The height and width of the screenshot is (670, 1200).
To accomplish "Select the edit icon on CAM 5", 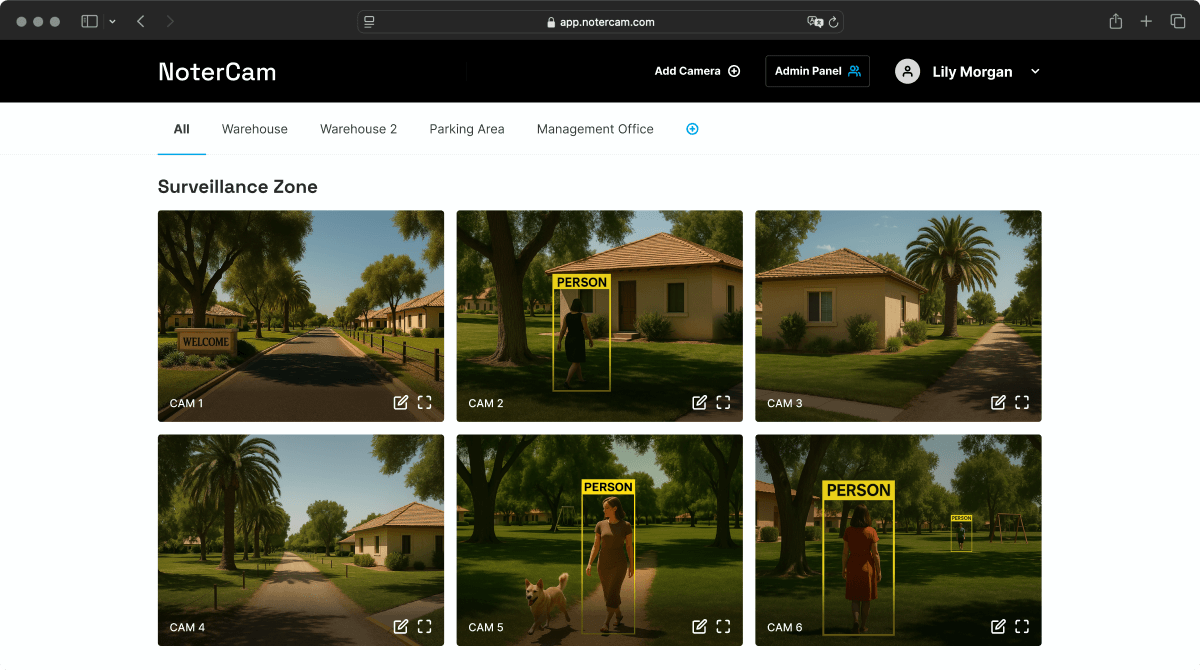I will pos(699,626).
